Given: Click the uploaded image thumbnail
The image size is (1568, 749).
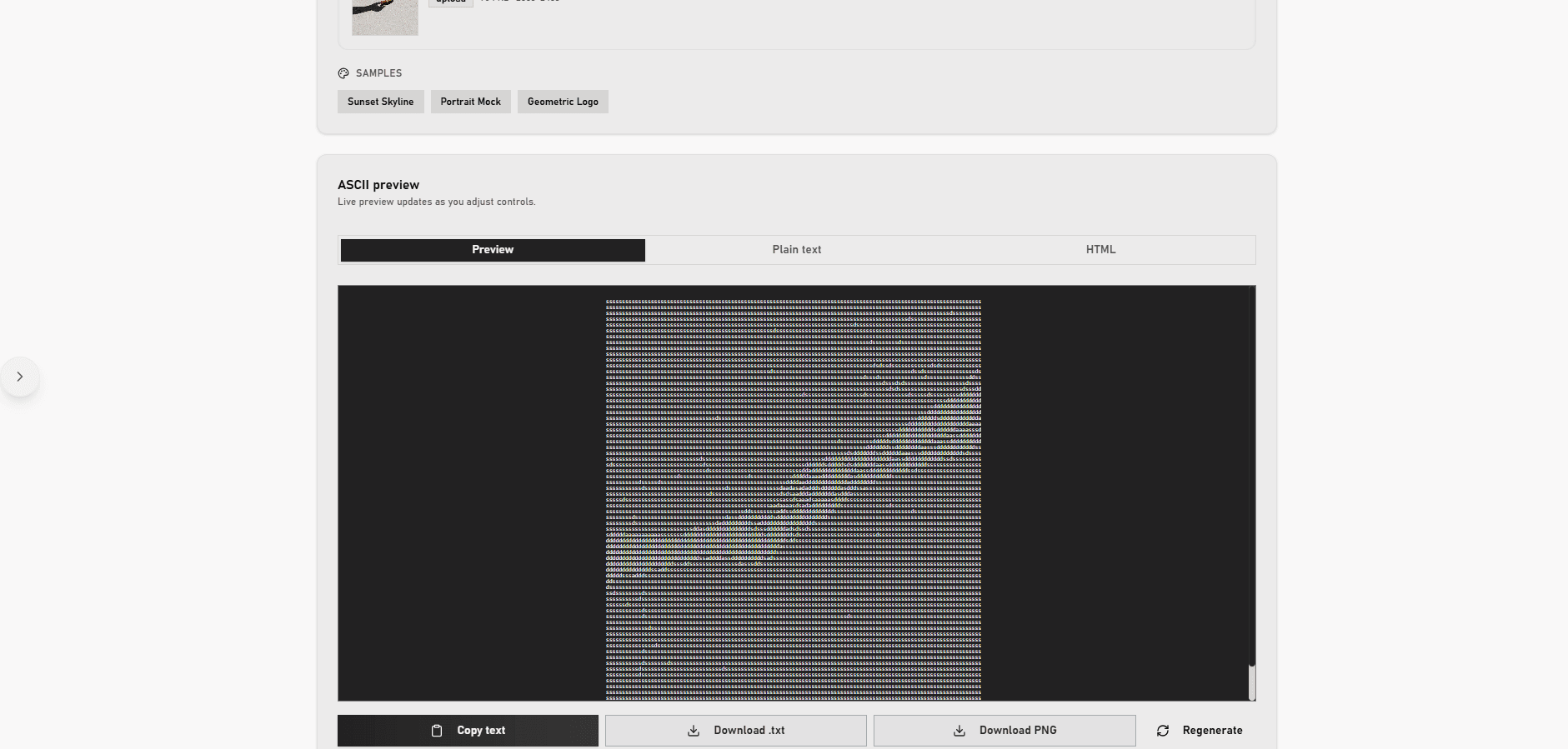Looking at the screenshot, I should 385,17.
